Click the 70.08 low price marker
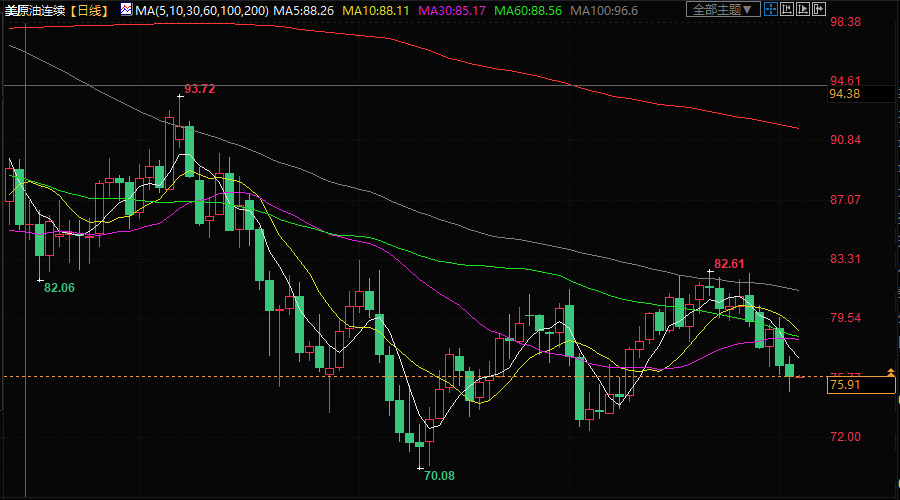 [439, 476]
